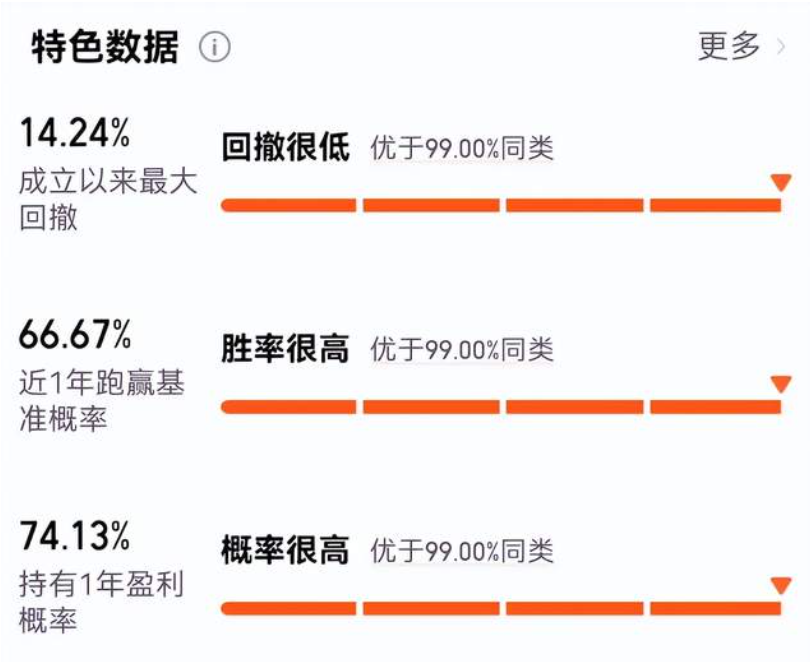The height and width of the screenshot is (662, 810).
Task: Tap 优于99.00%同类 text beside 胜率很高
Action: pos(462,350)
